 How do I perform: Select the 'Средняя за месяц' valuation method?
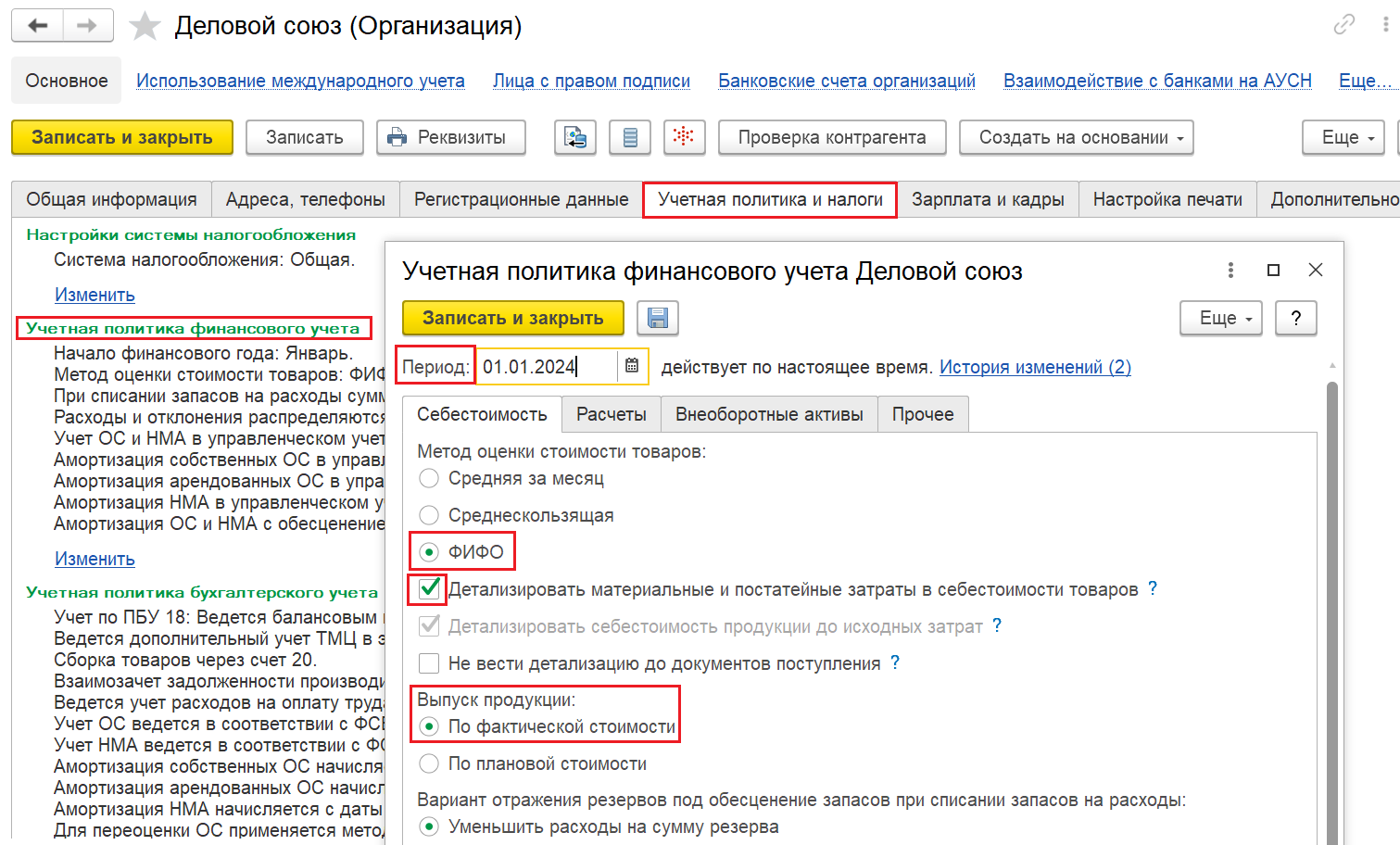(429, 478)
